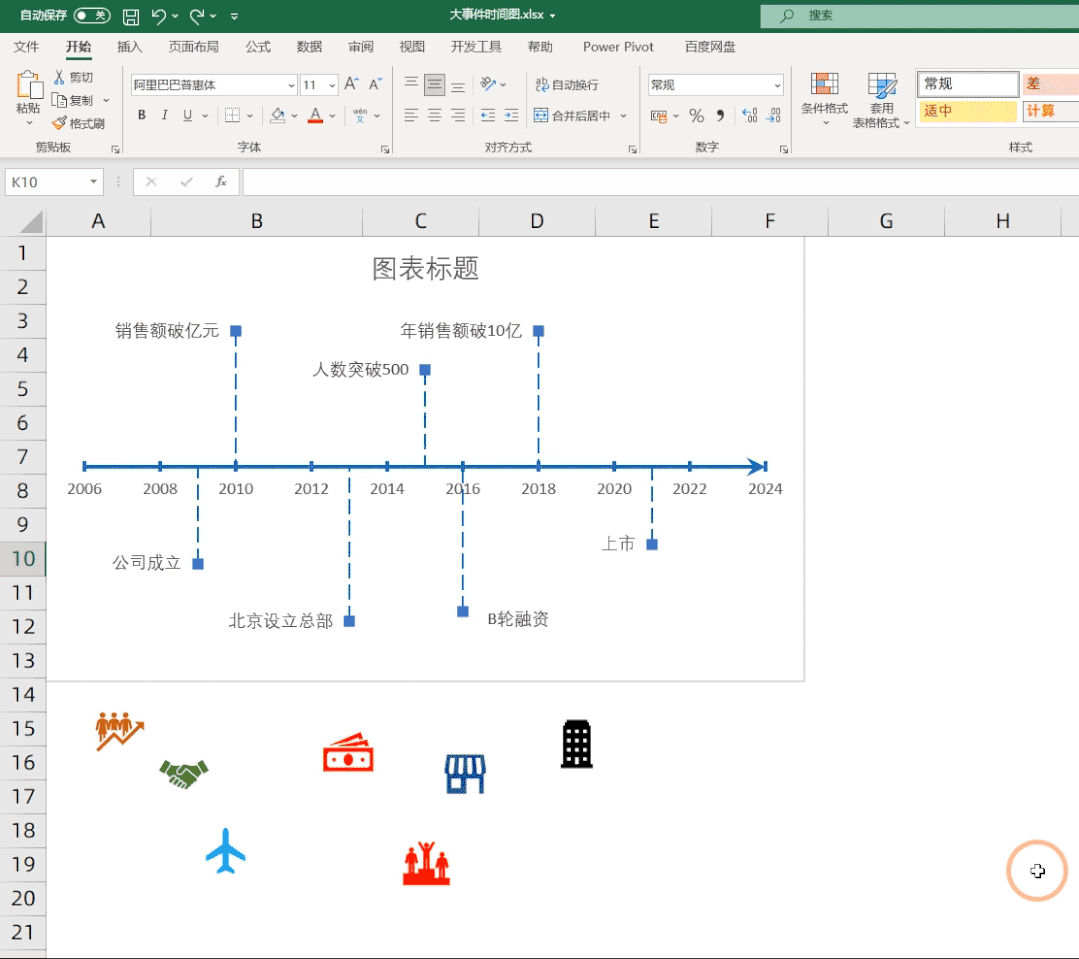Increase font size with the larger A icon
This screenshot has height=959, width=1079.
click(x=352, y=84)
